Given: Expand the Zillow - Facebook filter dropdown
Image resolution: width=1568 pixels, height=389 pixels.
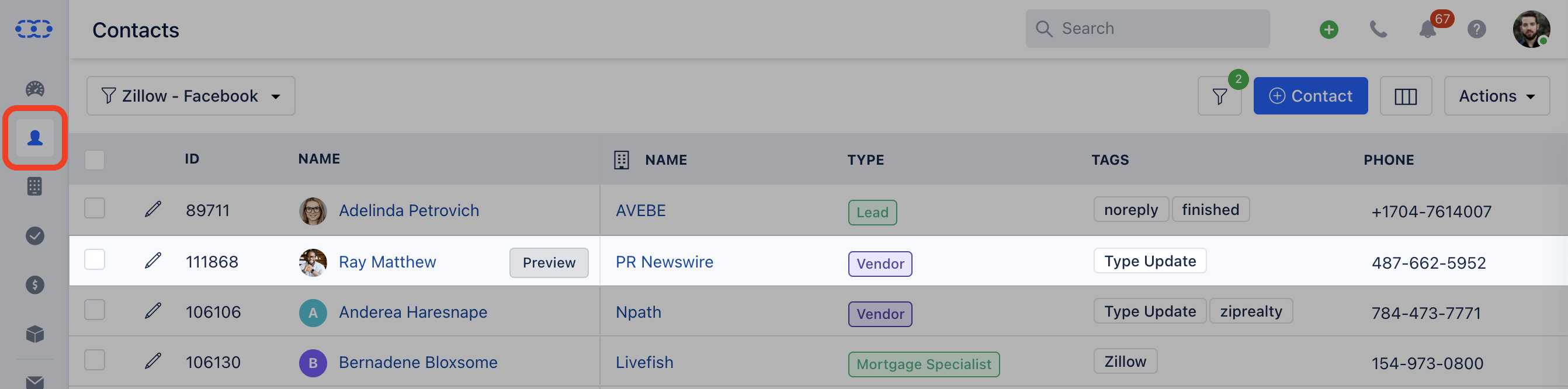Looking at the screenshot, I should [190, 96].
